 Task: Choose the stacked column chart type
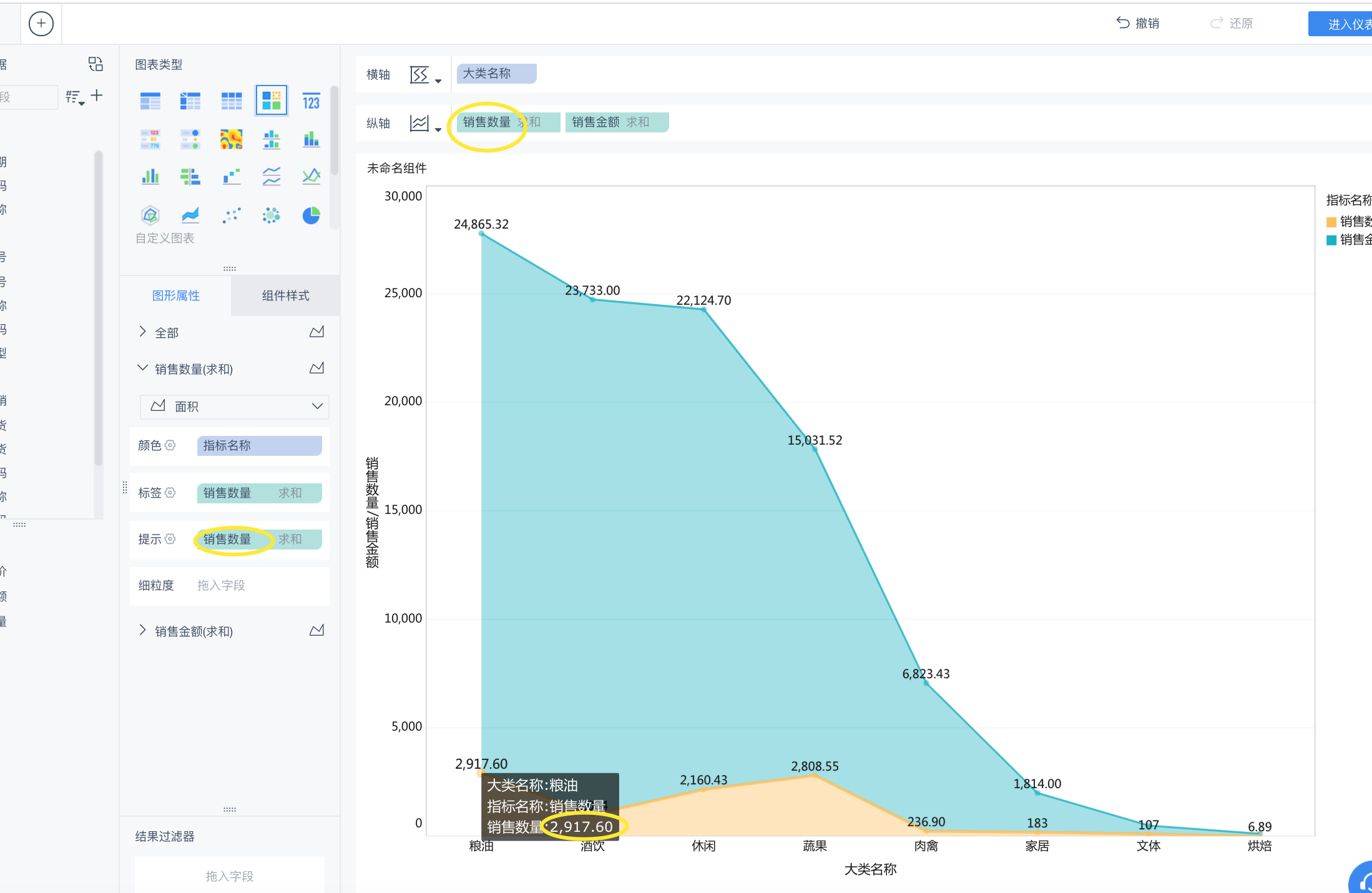(x=311, y=139)
